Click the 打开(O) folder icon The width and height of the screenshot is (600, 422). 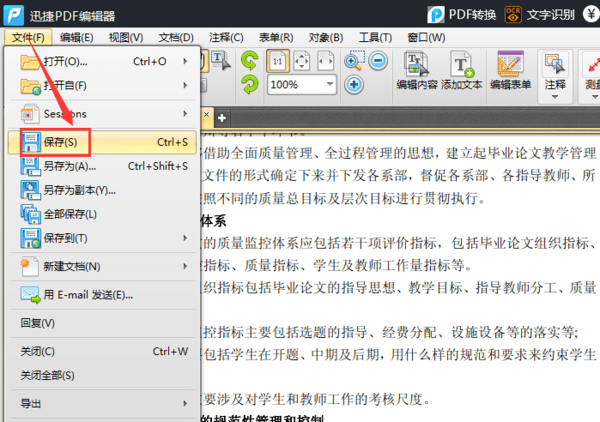30,62
